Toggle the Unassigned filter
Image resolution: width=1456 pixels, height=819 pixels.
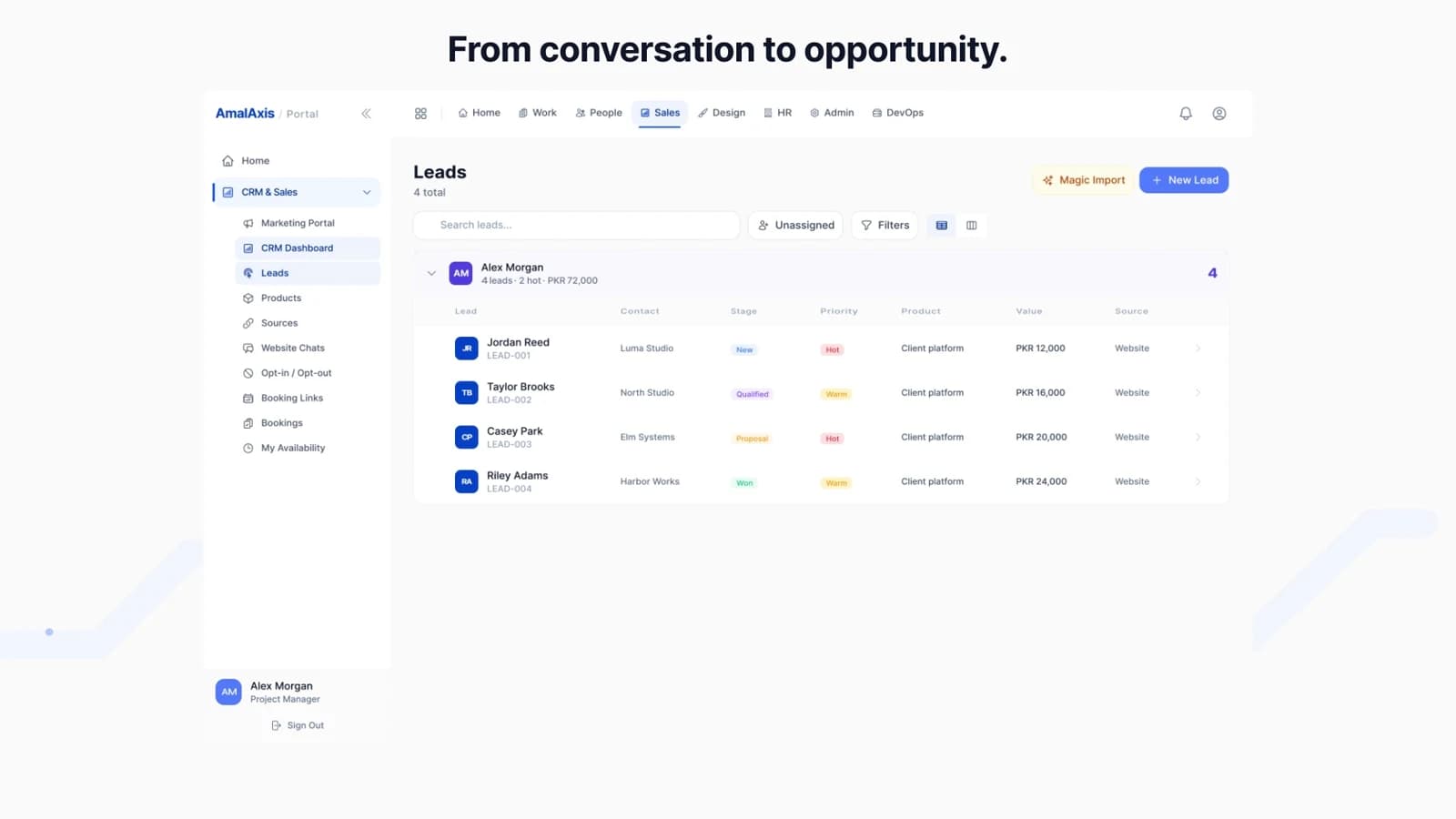tap(795, 226)
